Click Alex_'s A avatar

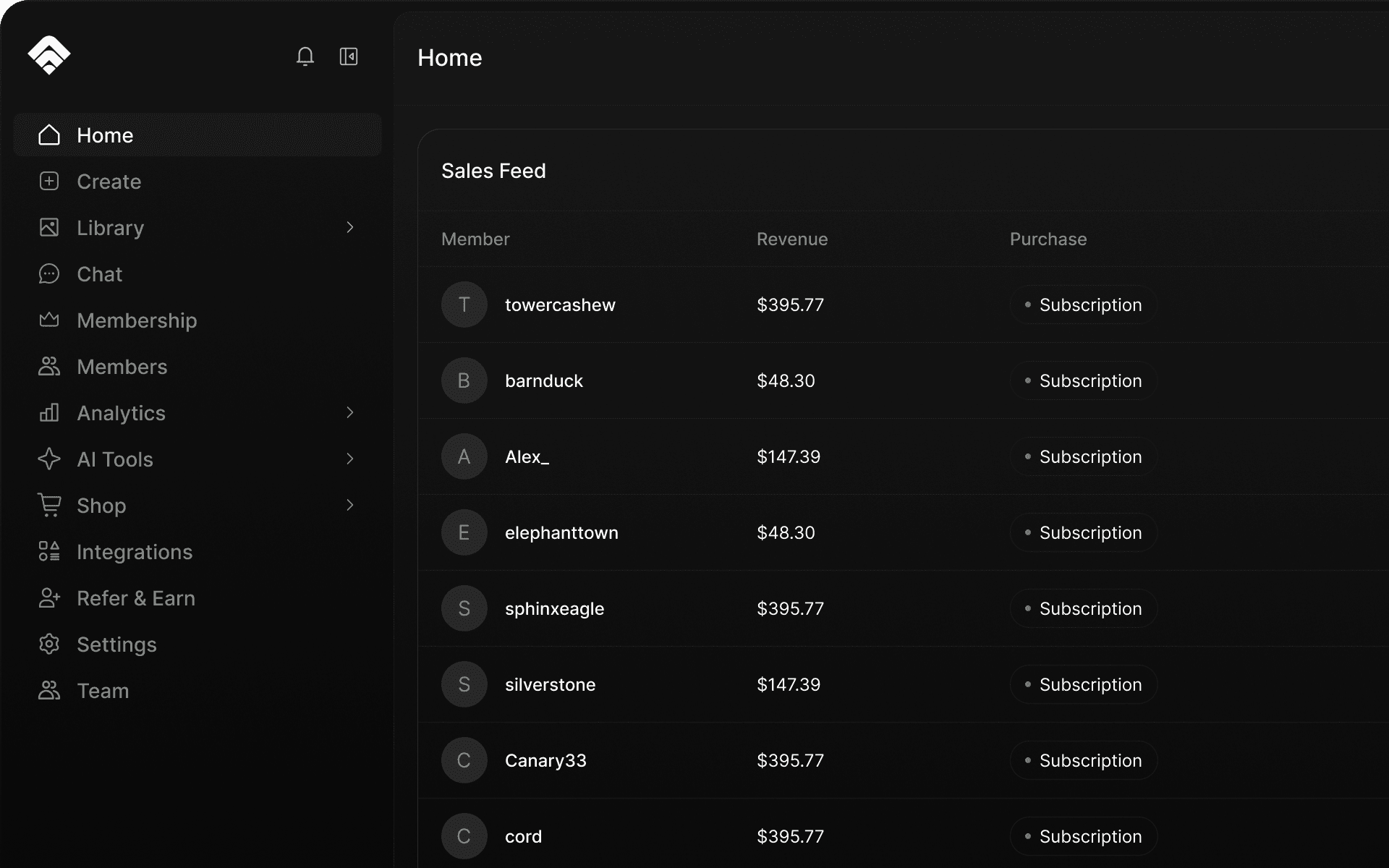tap(464, 456)
